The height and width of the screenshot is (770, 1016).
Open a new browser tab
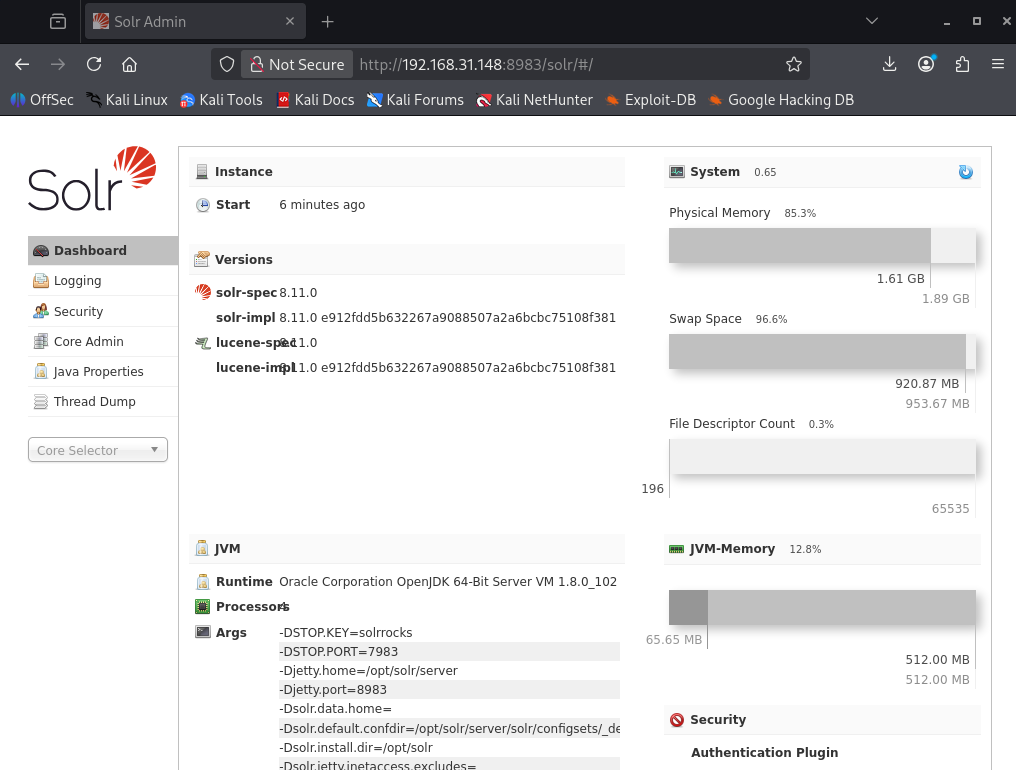pos(327,21)
